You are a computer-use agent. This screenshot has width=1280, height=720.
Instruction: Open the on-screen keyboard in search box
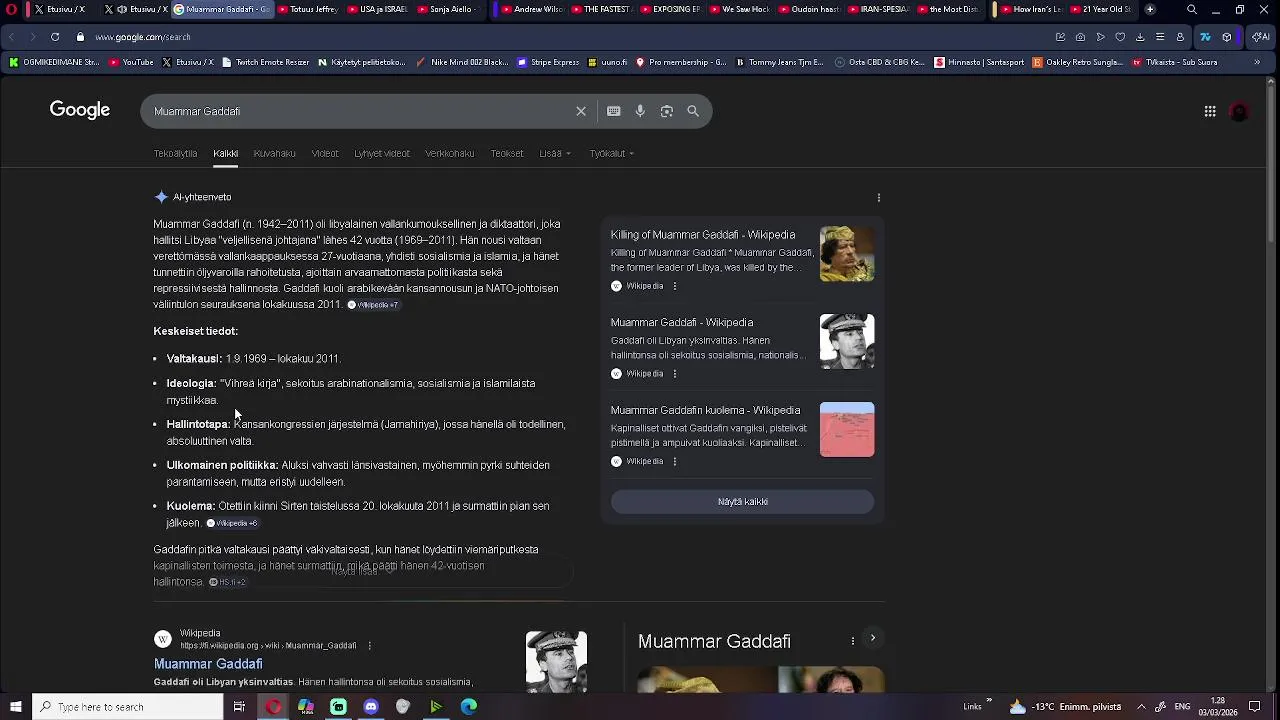[x=614, y=111]
